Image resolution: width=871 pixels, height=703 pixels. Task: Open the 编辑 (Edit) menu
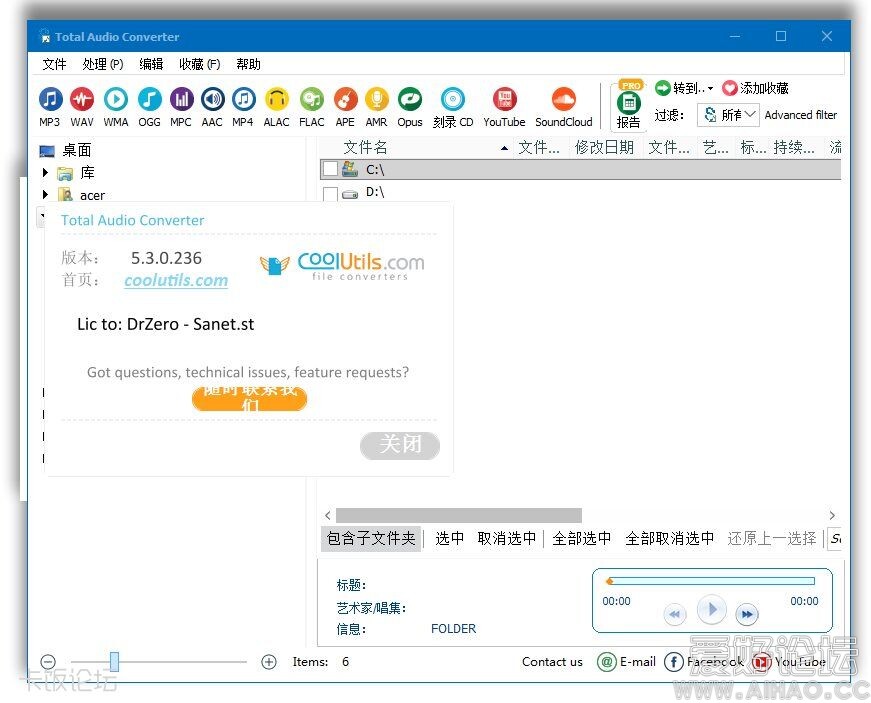tap(151, 64)
